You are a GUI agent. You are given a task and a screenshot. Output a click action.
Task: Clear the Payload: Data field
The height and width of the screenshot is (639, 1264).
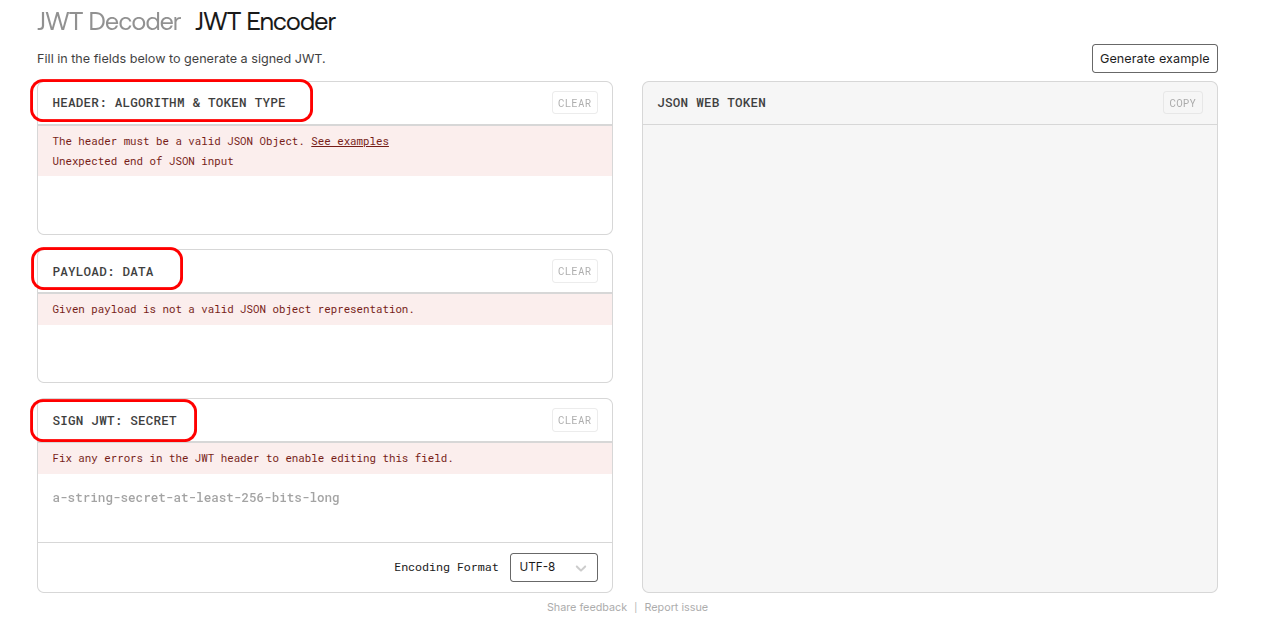coord(574,271)
